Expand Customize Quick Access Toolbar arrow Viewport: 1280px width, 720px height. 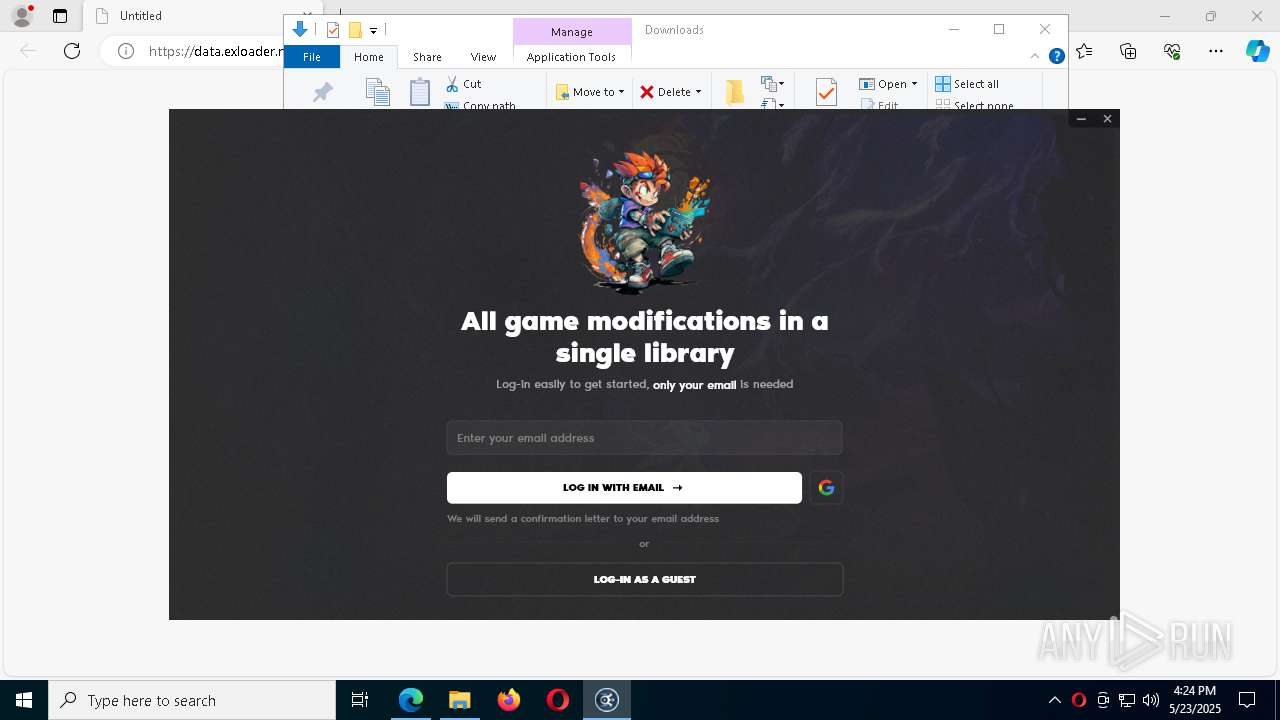(373, 31)
